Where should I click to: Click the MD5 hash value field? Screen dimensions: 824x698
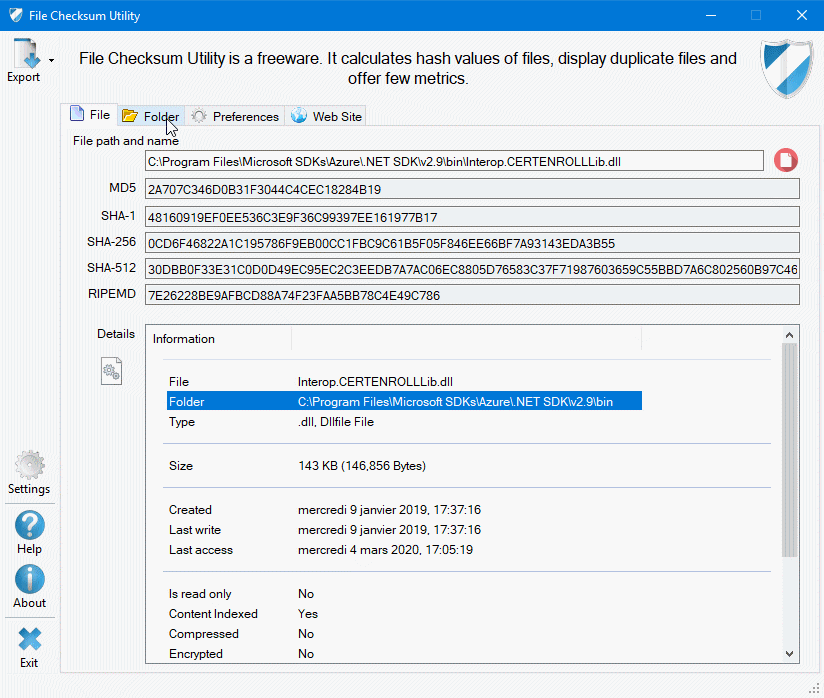[x=472, y=189]
